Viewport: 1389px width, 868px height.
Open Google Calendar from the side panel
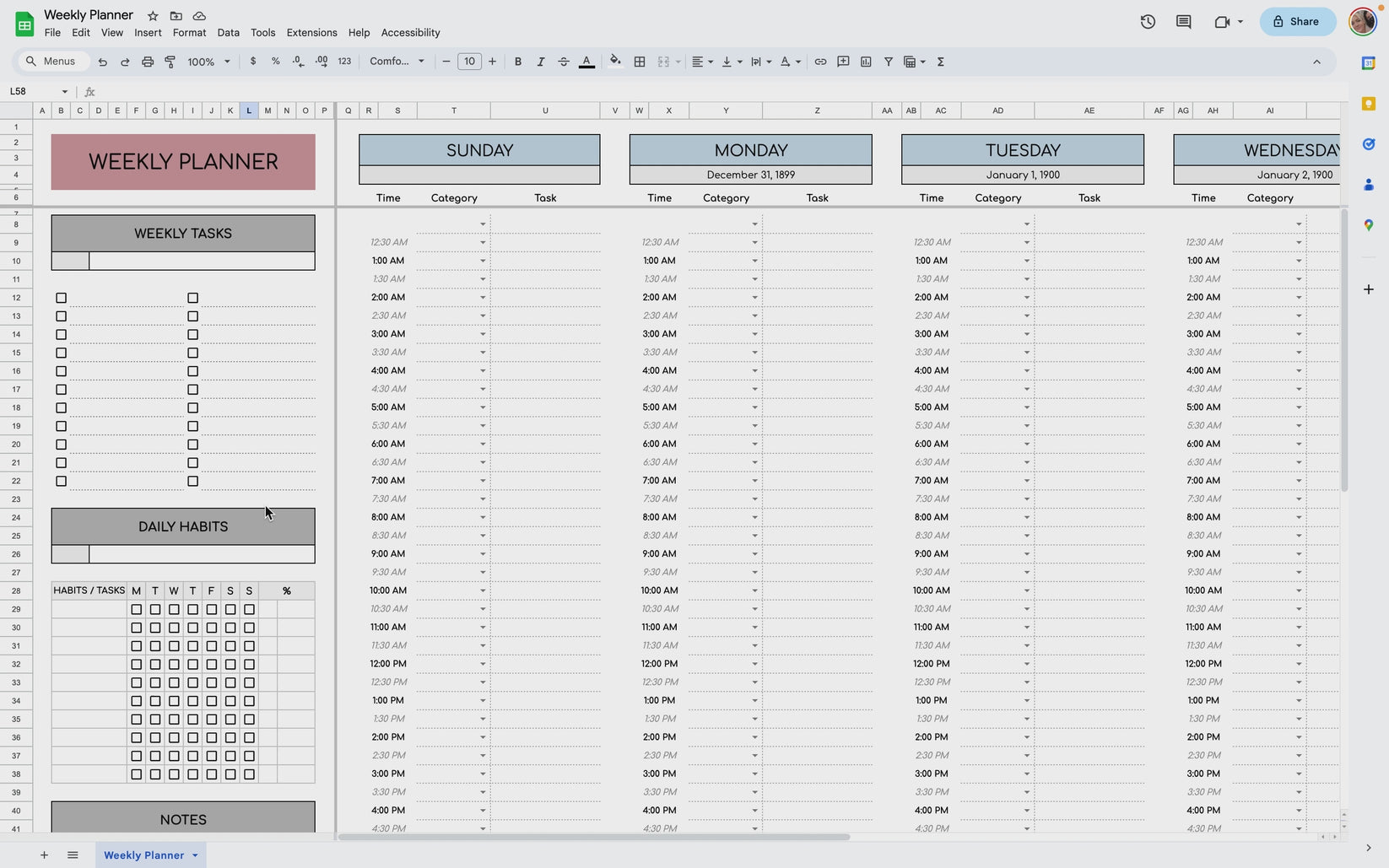click(x=1368, y=62)
